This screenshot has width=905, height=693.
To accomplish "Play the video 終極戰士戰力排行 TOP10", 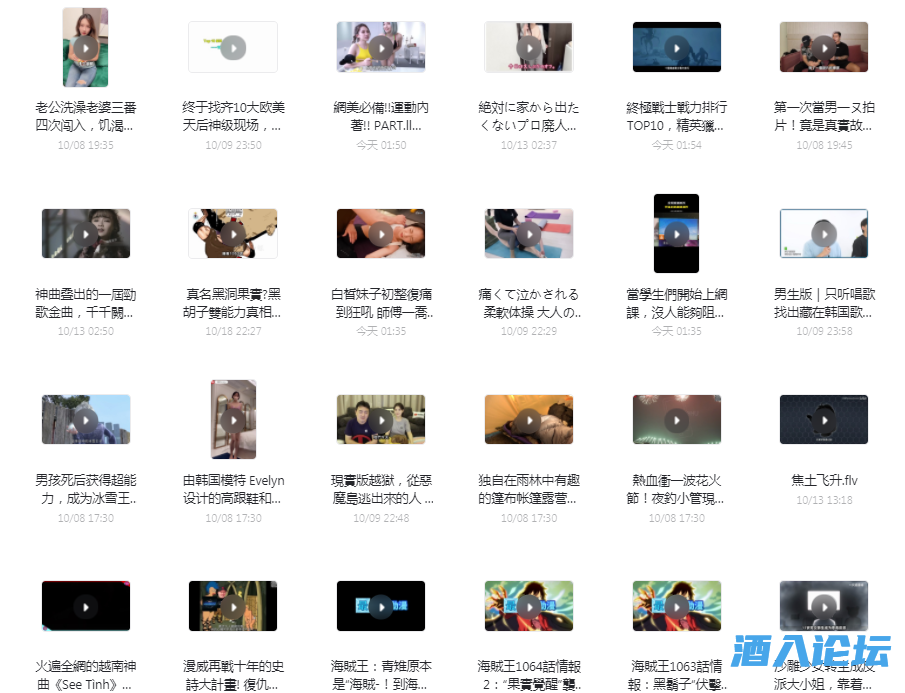I will [676, 48].
